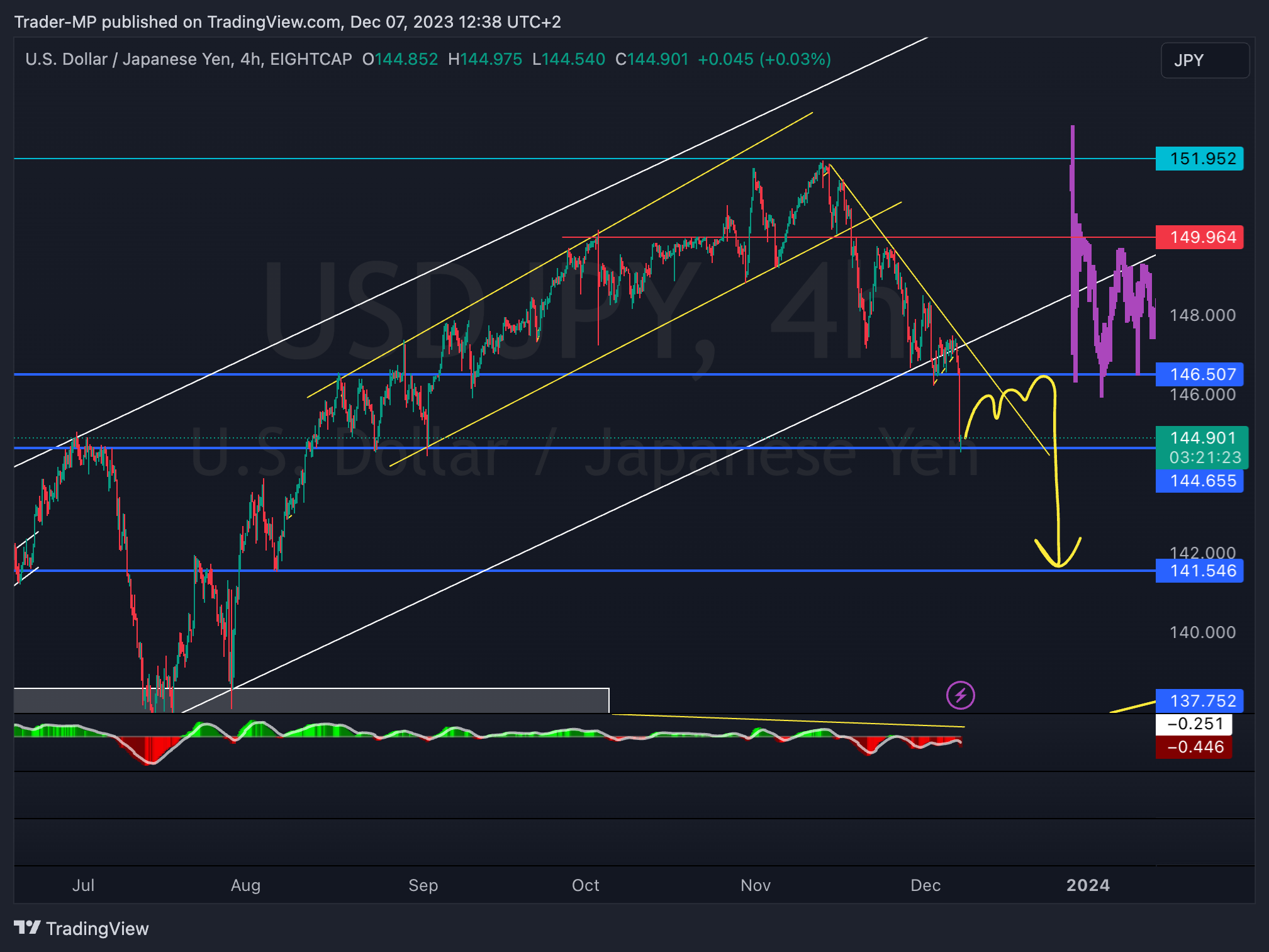Click the low price L144.540 value

pos(569,59)
